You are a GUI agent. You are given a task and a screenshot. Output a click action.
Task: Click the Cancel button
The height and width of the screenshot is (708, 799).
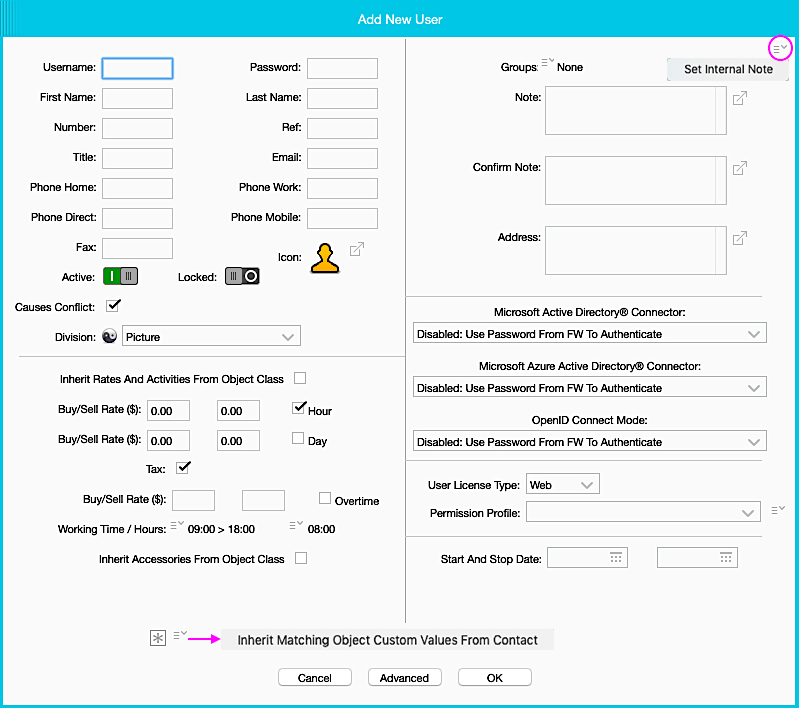coord(315,677)
